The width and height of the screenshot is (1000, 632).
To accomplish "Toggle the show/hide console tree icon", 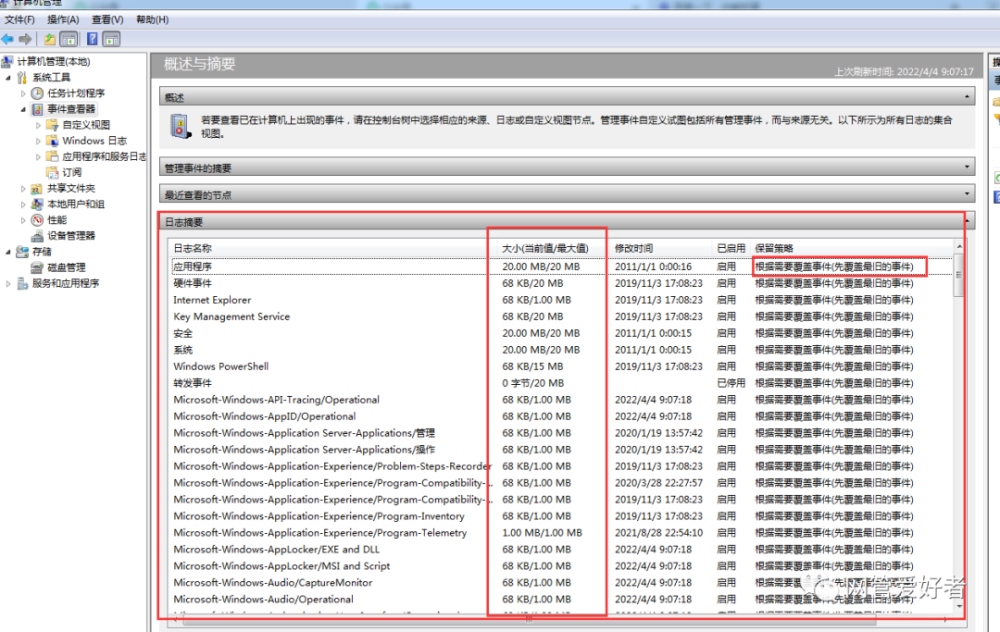I will click(69, 40).
